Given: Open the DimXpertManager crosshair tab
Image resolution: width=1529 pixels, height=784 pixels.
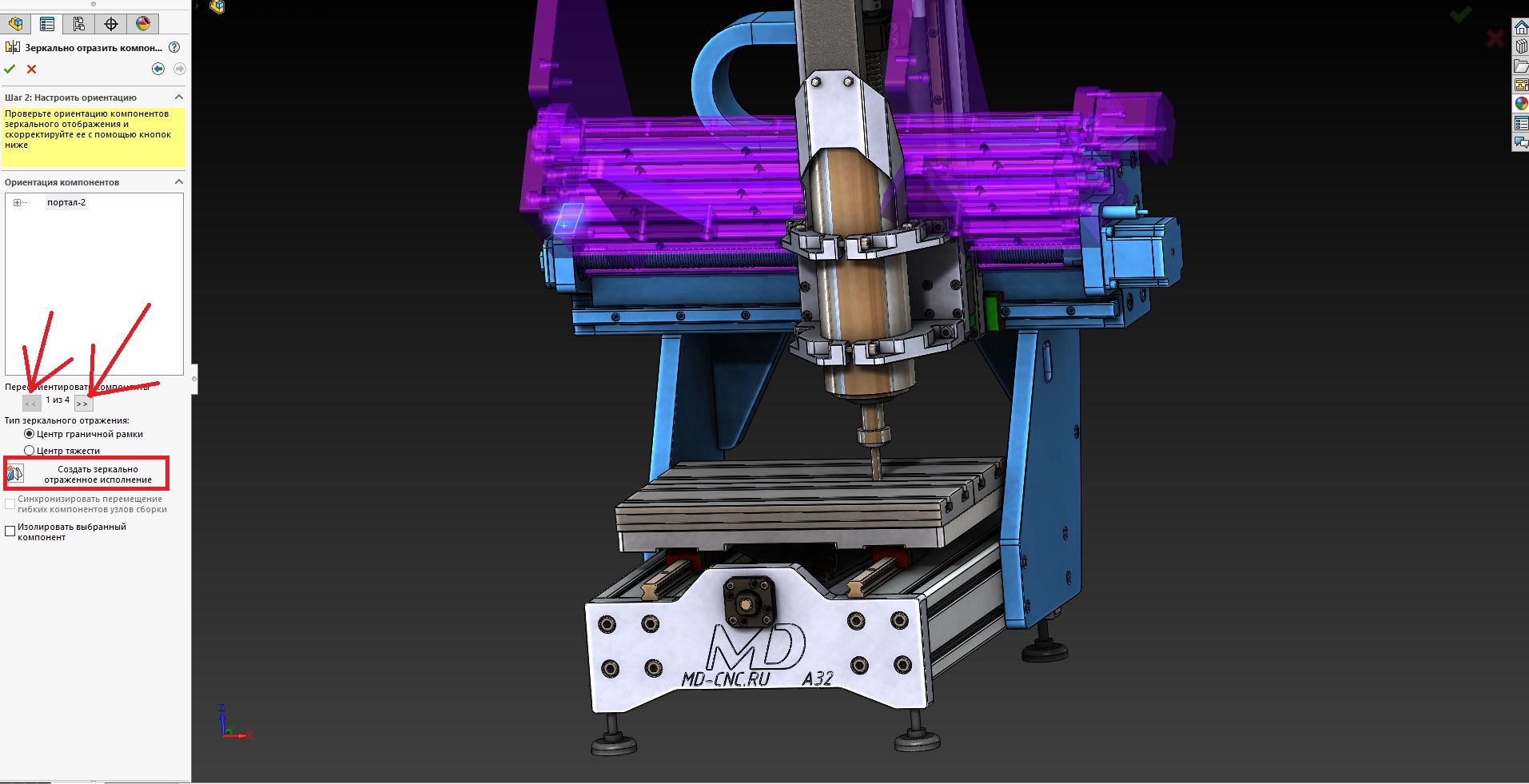Looking at the screenshot, I should (111, 24).
